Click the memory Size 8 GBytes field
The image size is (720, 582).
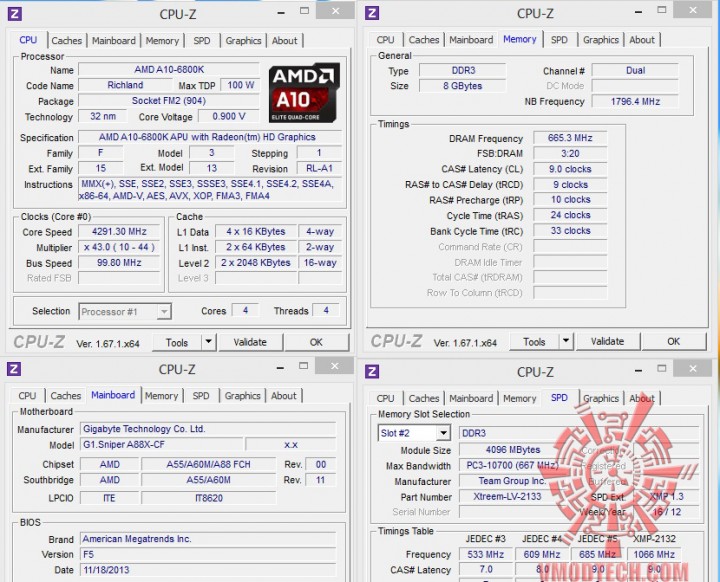[x=462, y=86]
